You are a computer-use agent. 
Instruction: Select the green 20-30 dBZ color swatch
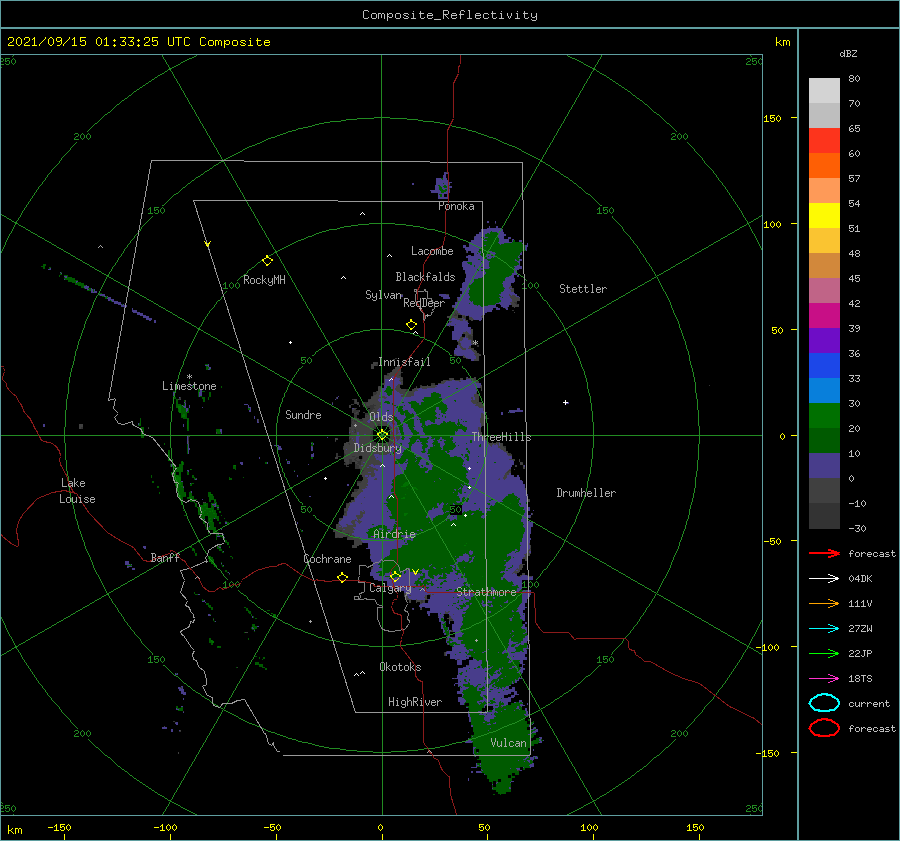point(824,416)
